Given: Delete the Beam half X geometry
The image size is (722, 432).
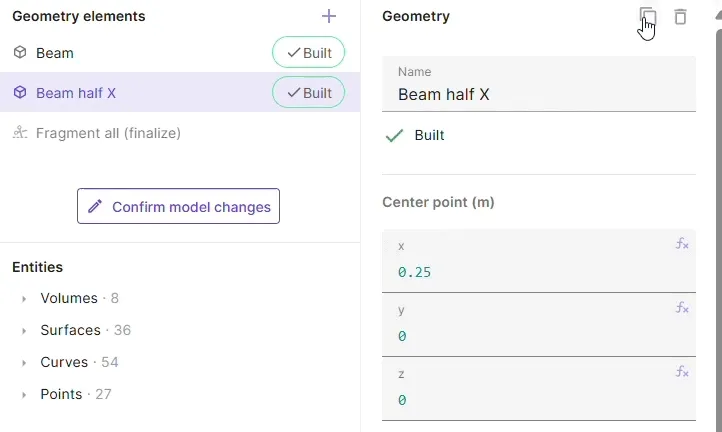Looking at the screenshot, I should [x=680, y=16].
